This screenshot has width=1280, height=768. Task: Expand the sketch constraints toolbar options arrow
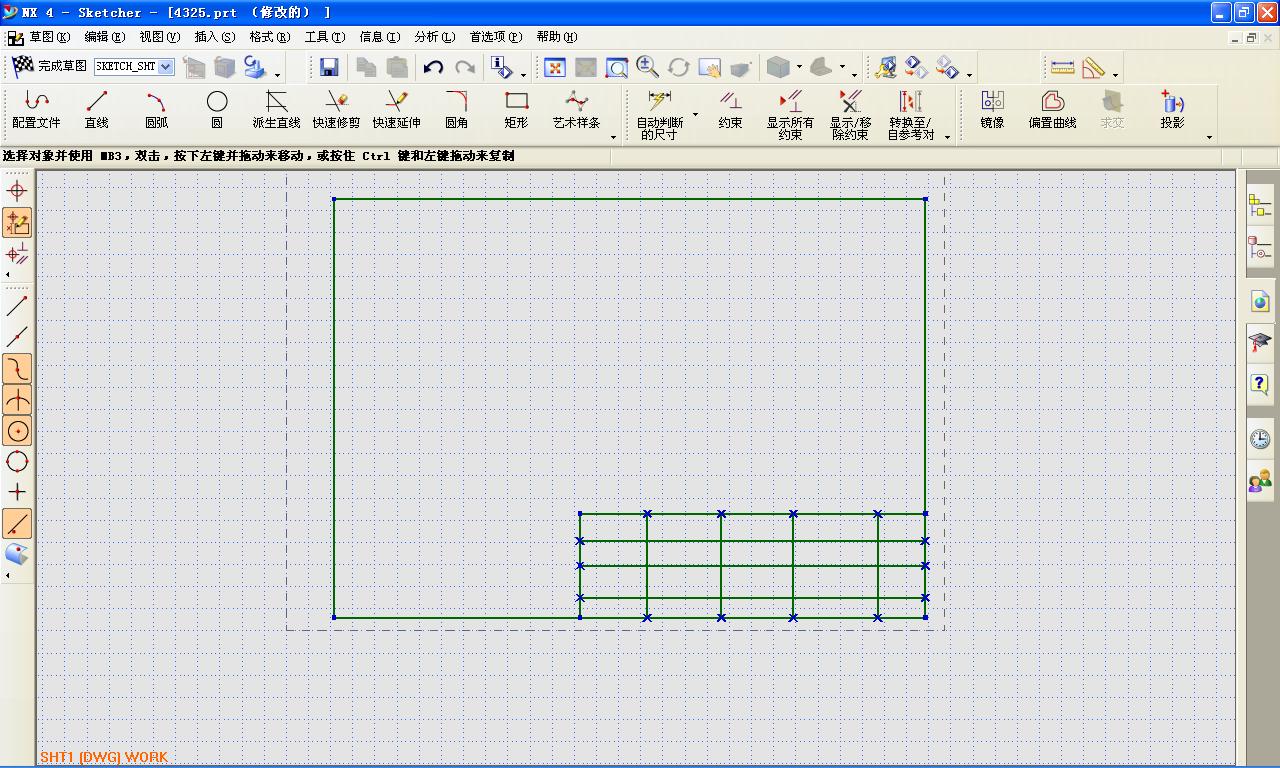947,137
